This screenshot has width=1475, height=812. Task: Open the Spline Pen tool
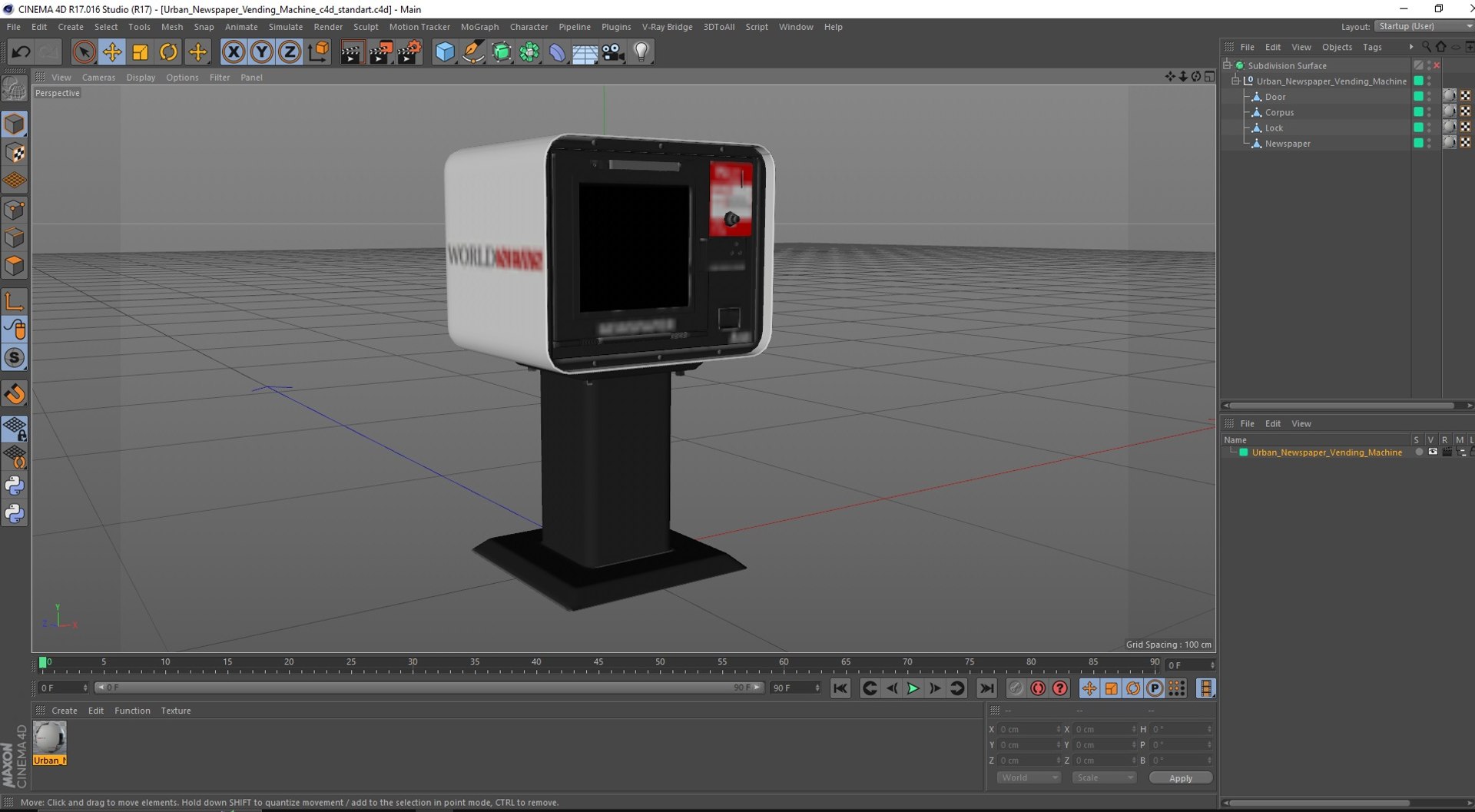pos(473,52)
